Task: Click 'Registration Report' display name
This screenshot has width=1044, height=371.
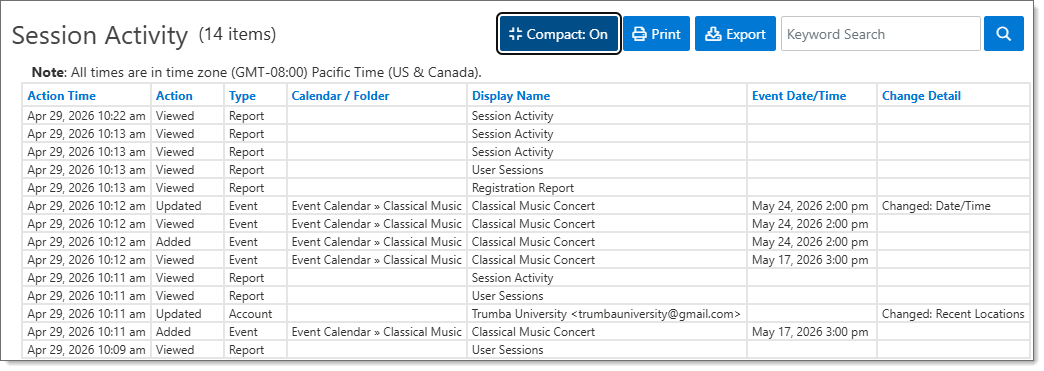Action: tap(523, 188)
